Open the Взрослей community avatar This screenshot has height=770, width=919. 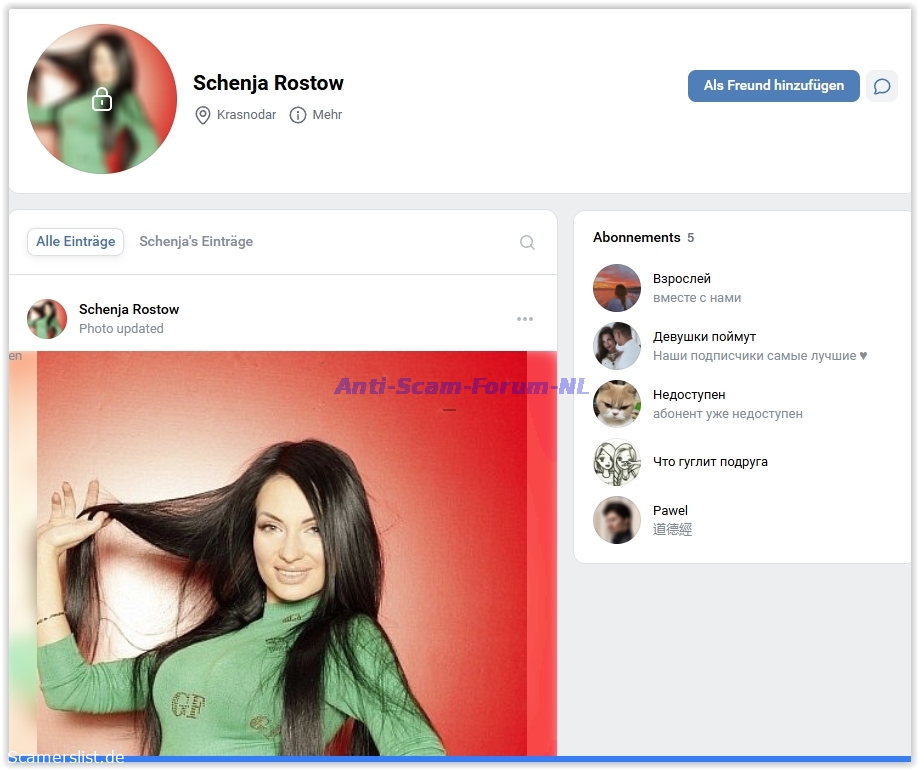click(616, 288)
